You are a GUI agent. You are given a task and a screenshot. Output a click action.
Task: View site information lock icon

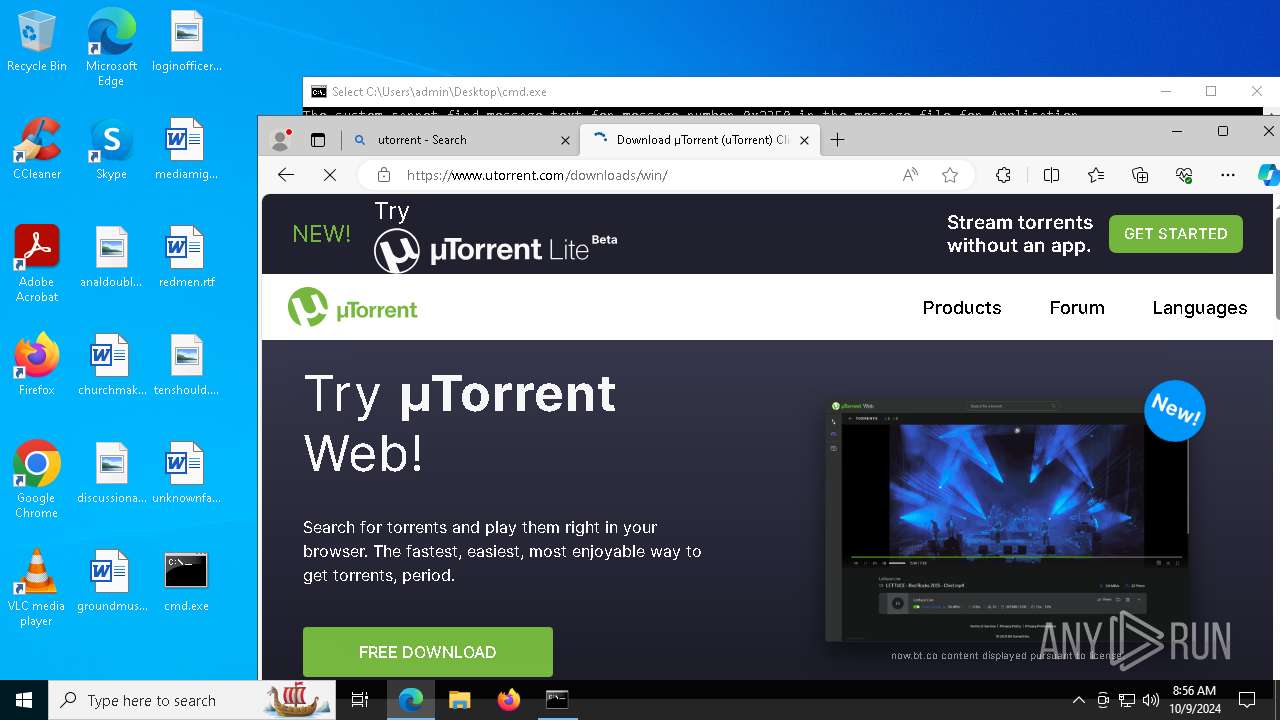click(384, 175)
